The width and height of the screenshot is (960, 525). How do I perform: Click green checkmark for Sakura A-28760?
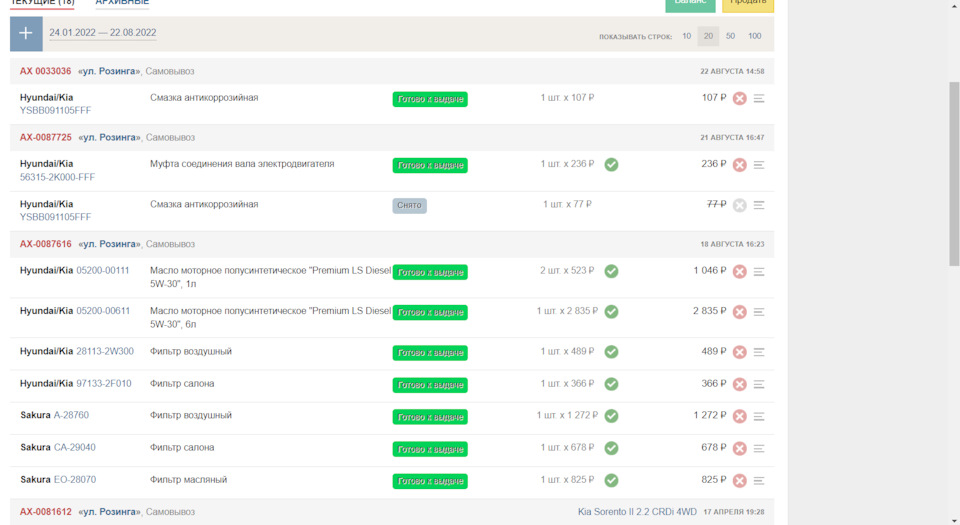click(x=611, y=416)
